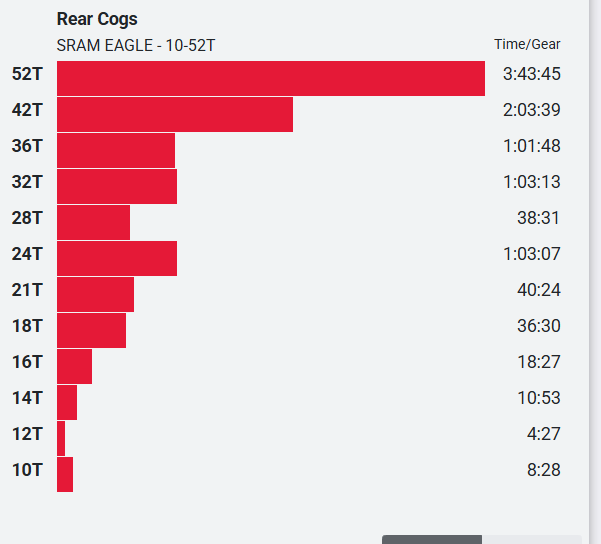
Task: Select the 24T red bar
Action: click(x=116, y=258)
